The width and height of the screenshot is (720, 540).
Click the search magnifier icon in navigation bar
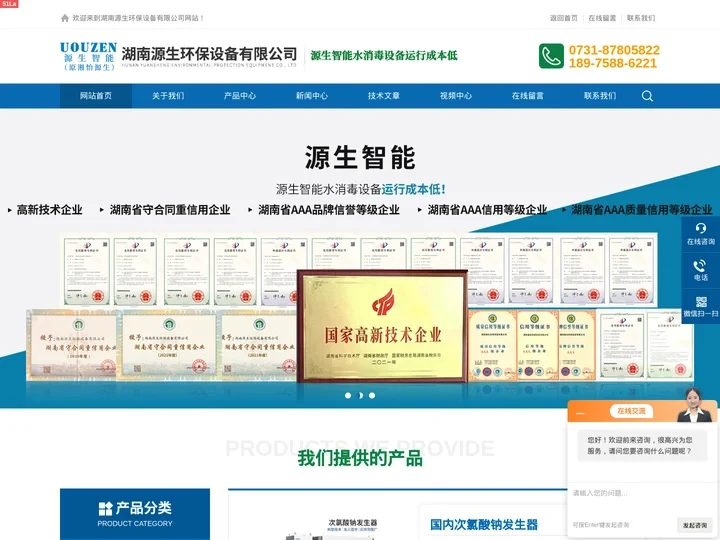pyautogui.click(x=647, y=96)
